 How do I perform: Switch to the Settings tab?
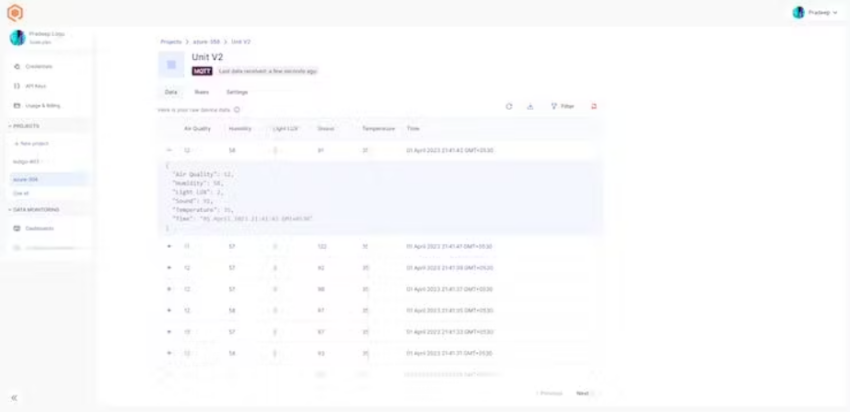click(x=237, y=92)
